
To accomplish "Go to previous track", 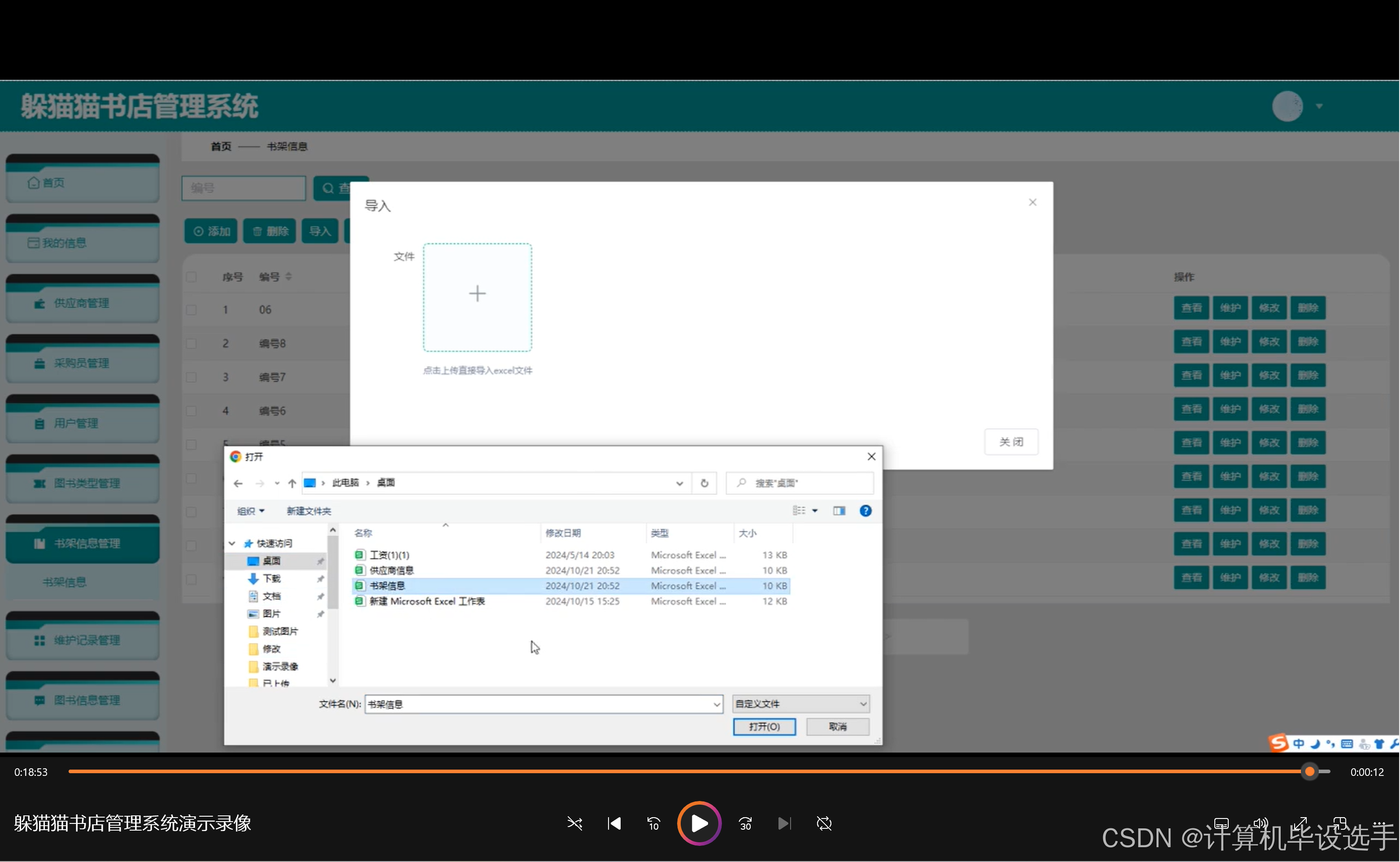I will pos(614,823).
